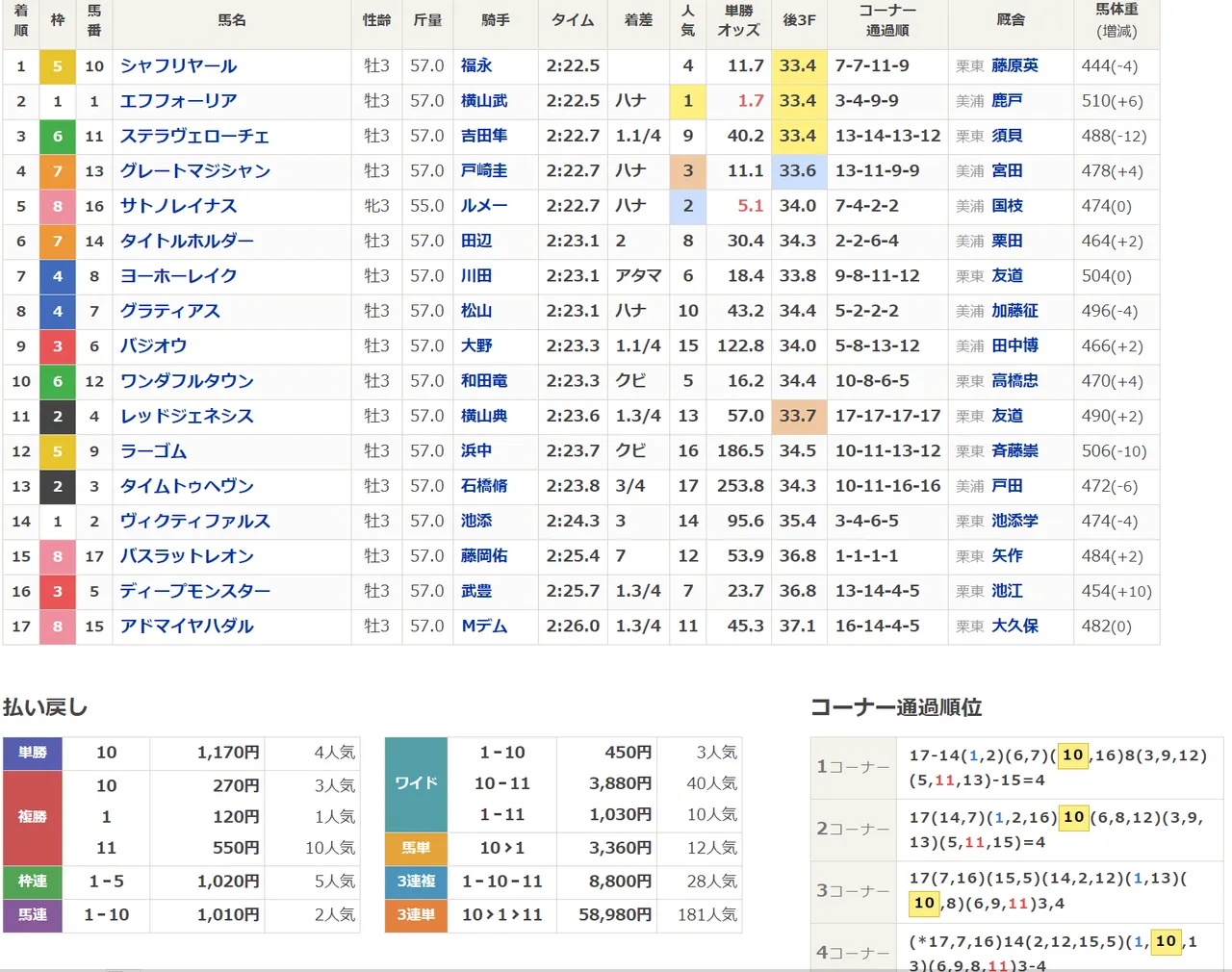Image resolution: width=1232 pixels, height=972 pixels.
Task: Open jockey link 福永
Action: click(x=476, y=65)
